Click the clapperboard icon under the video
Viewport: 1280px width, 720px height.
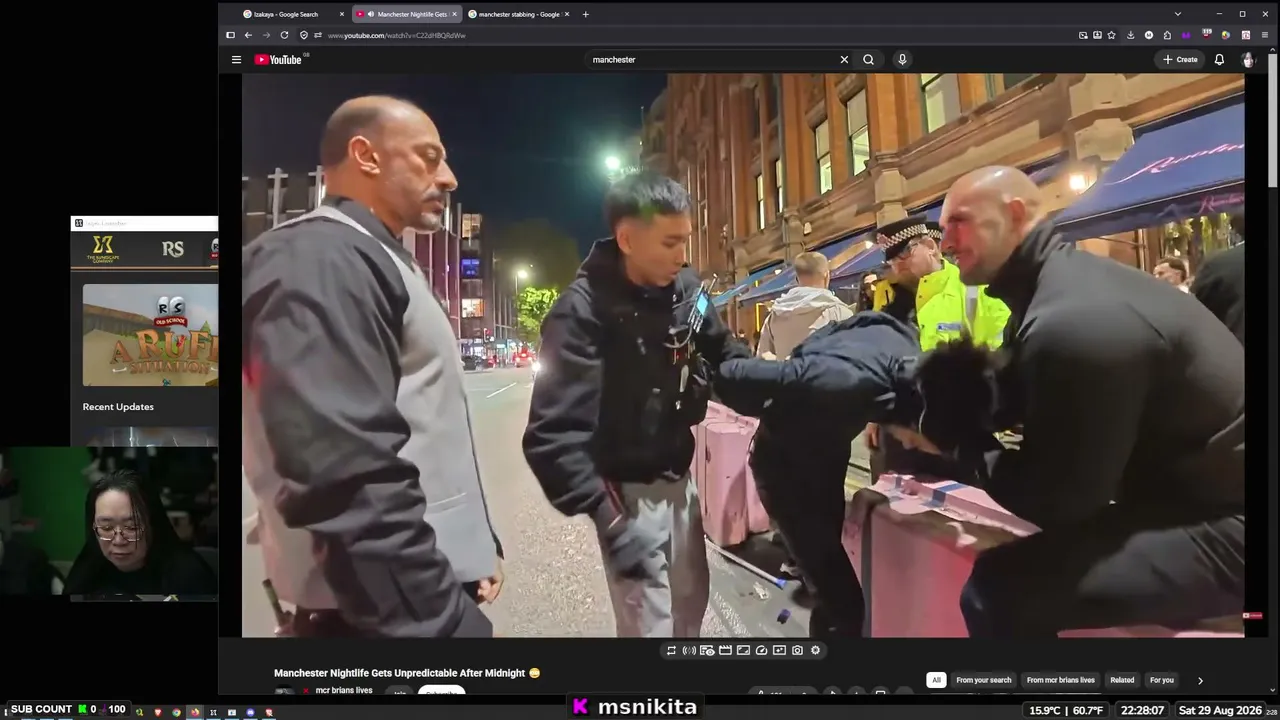pyautogui.click(x=725, y=650)
